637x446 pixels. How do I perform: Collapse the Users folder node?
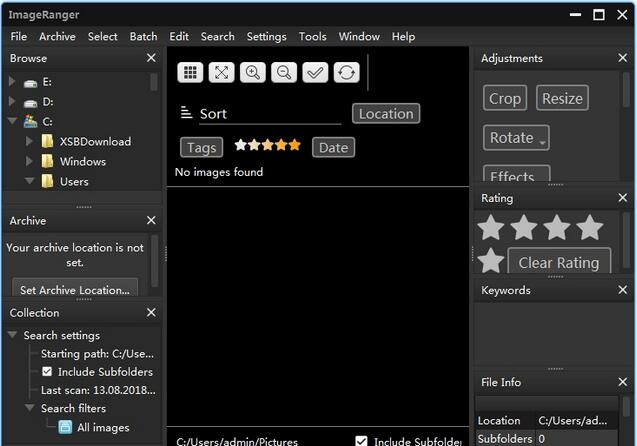coord(29,181)
